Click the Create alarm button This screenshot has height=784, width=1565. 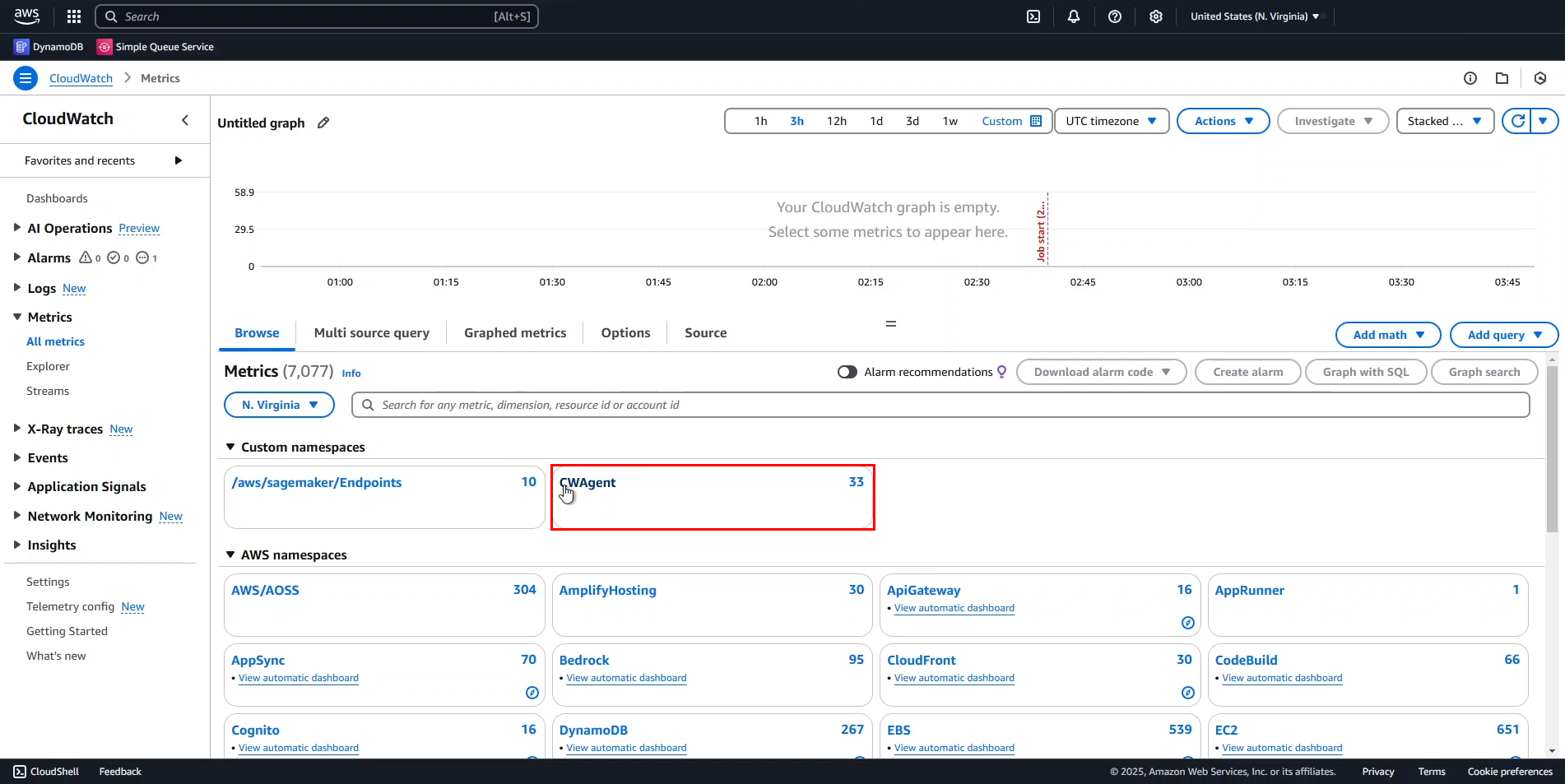point(1247,372)
